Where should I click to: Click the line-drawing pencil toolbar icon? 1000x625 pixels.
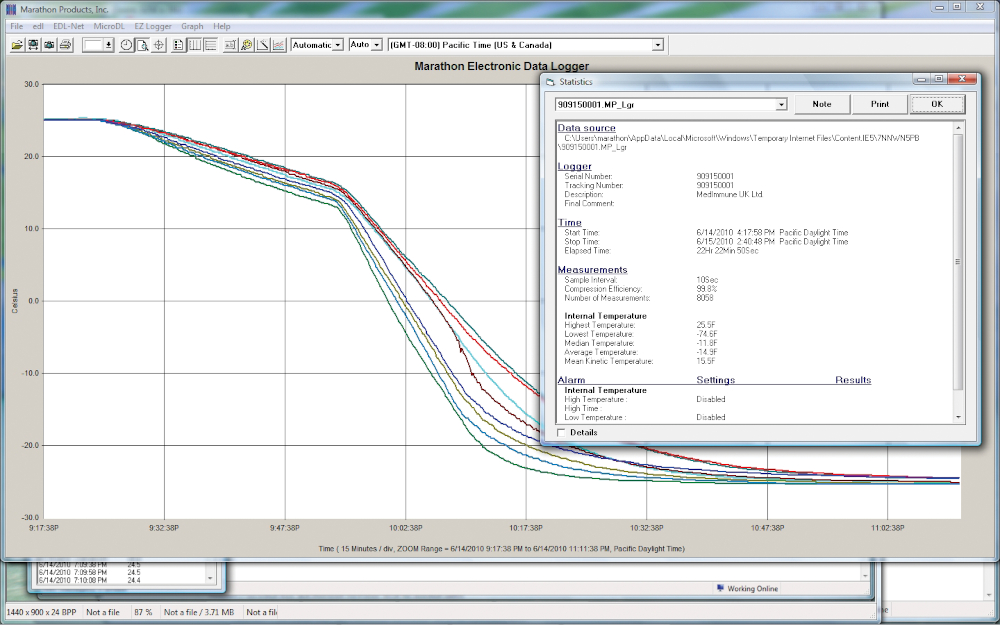point(263,45)
